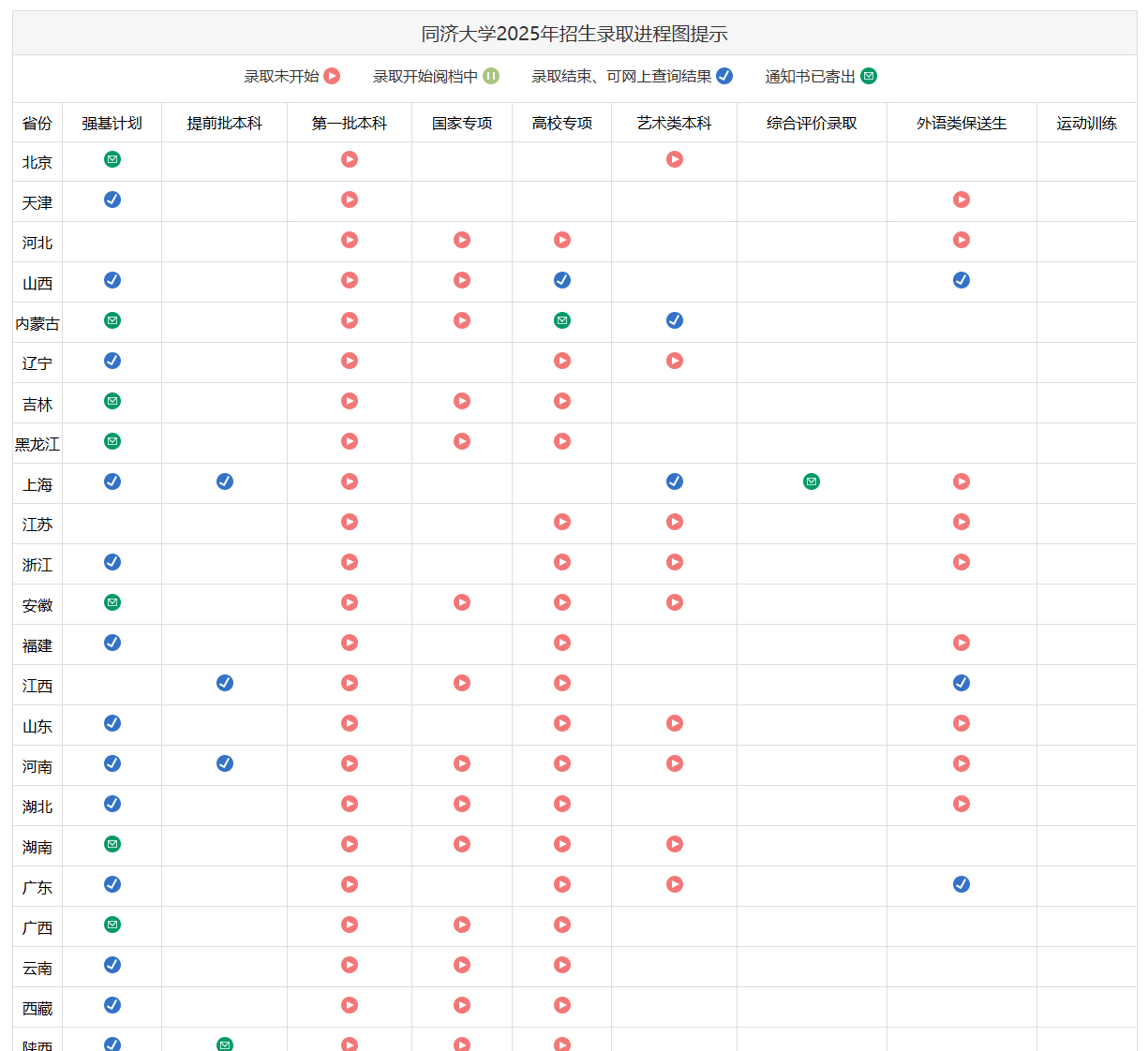Click 内蒙古 艺术类本科 blue check icon
This screenshot has width=1148, height=1051.
click(675, 320)
